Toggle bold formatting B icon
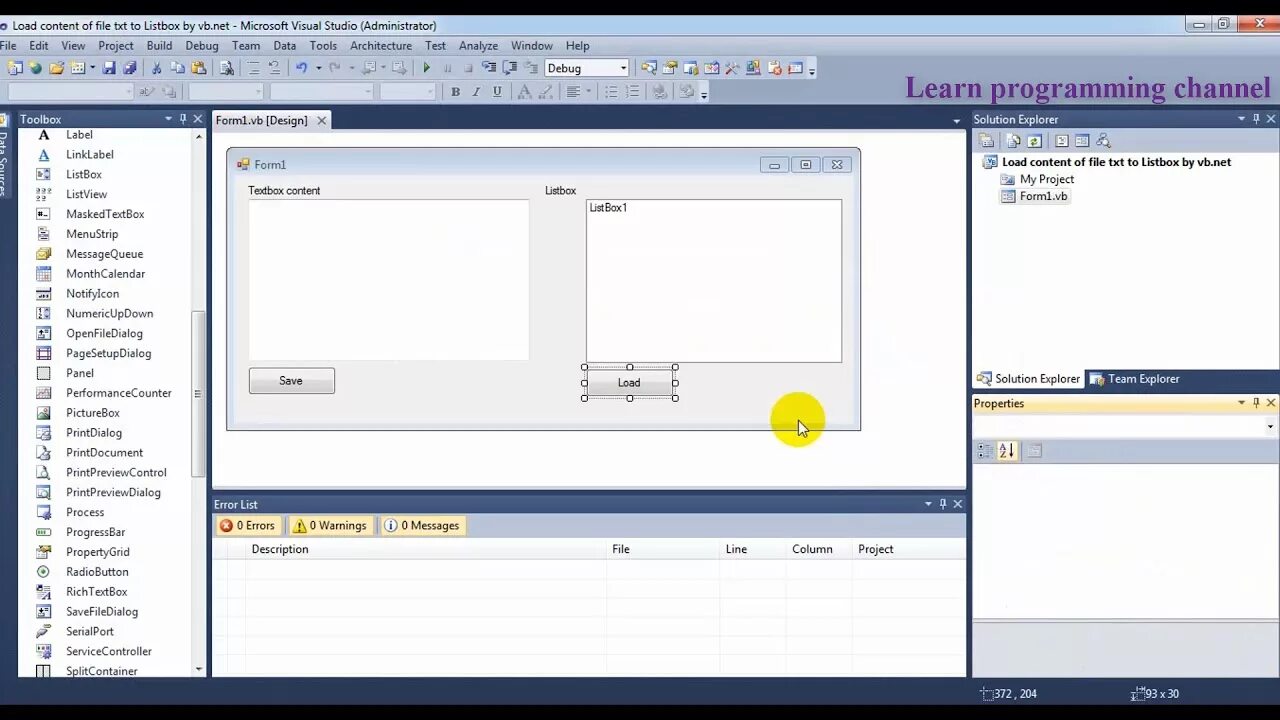The height and width of the screenshot is (720, 1280). click(455, 92)
